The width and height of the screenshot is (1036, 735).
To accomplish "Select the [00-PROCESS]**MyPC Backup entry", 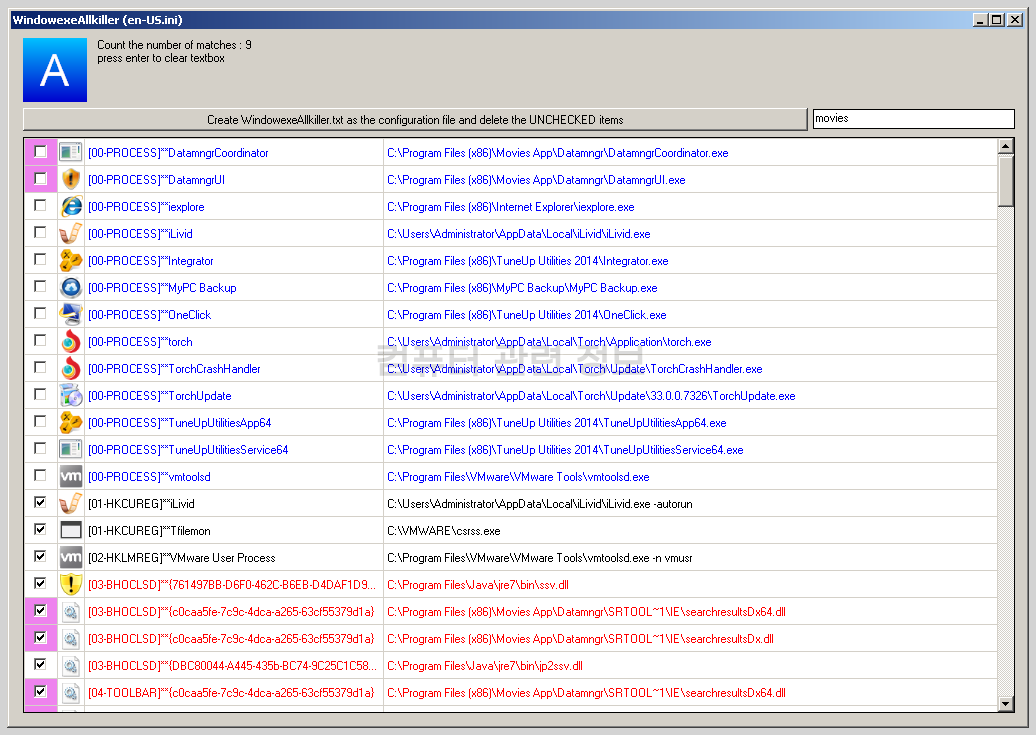I will click(163, 288).
